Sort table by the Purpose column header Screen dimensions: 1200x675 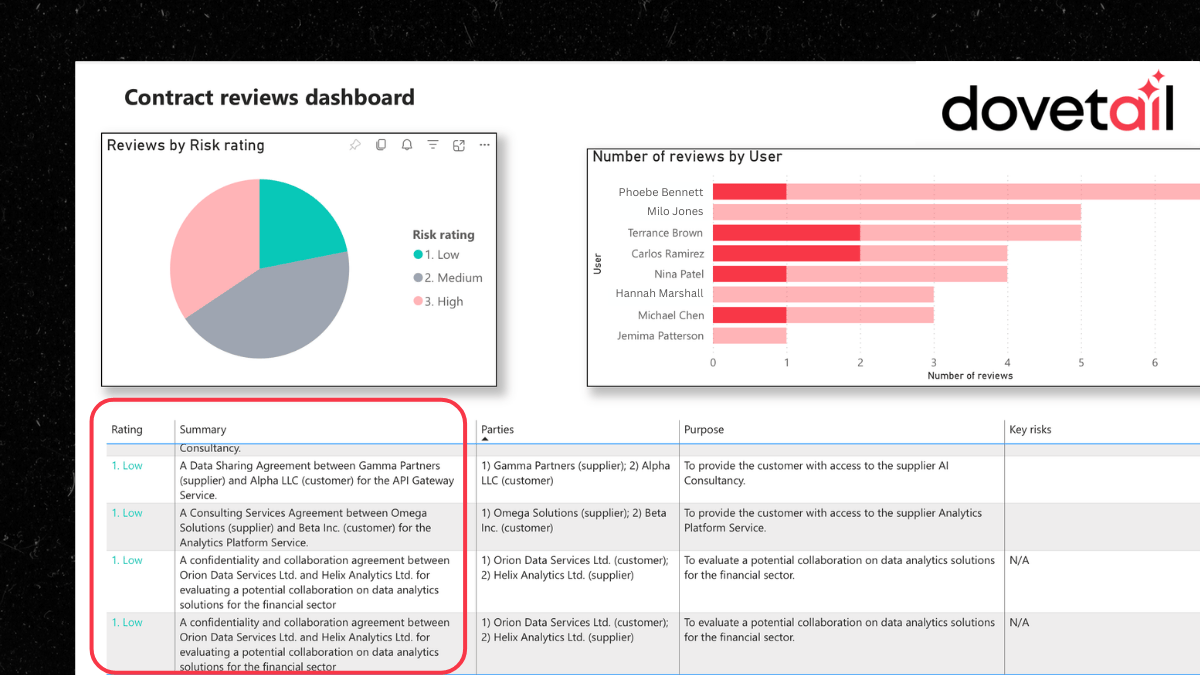[704, 430]
